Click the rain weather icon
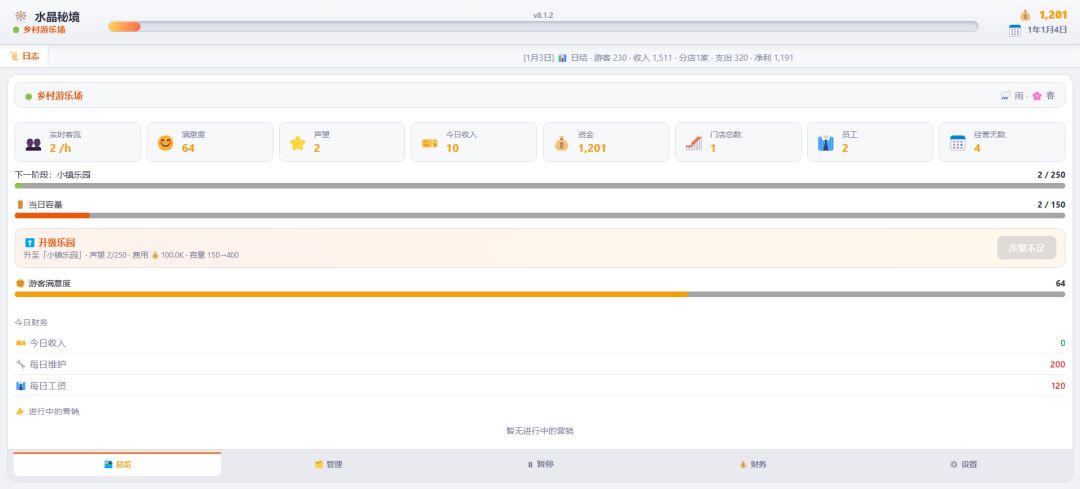The width and height of the screenshot is (1080, 489). 1006,96
